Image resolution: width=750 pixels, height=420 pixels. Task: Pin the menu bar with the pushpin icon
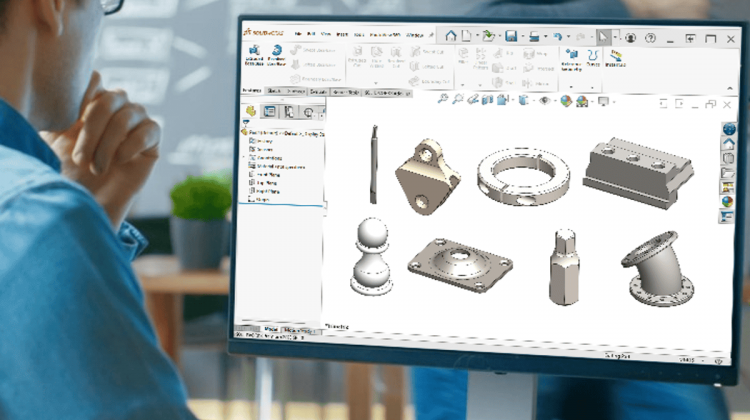[431, 35]
